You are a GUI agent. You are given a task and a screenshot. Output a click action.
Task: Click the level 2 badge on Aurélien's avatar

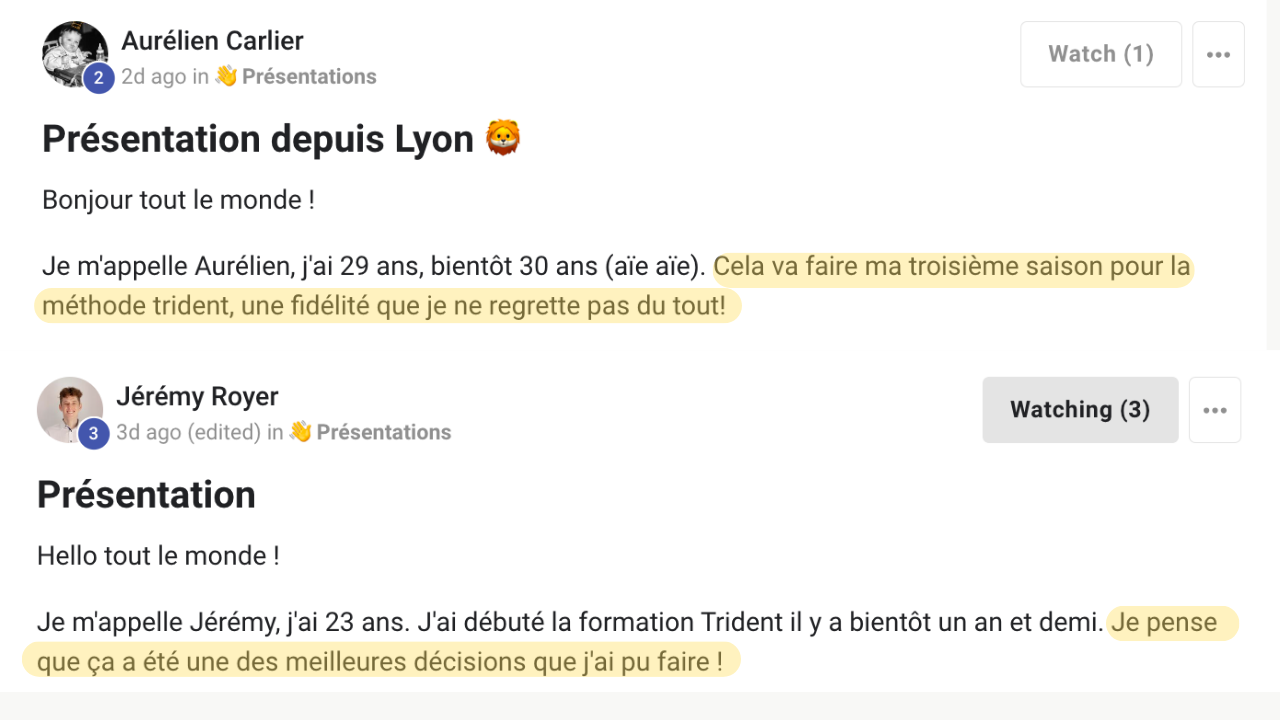pyautogui.click(x=99, y=78)
